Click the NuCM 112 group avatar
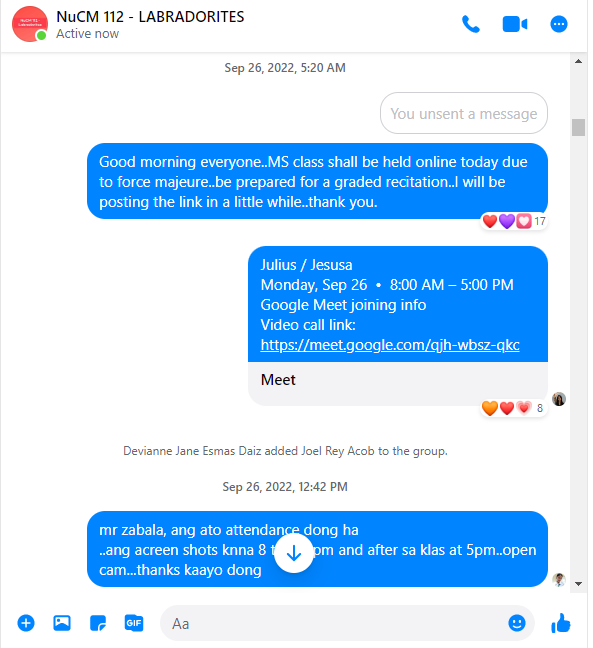Viewport: 593px width, 648px height. pyautogui.click(x=30, y=24)
